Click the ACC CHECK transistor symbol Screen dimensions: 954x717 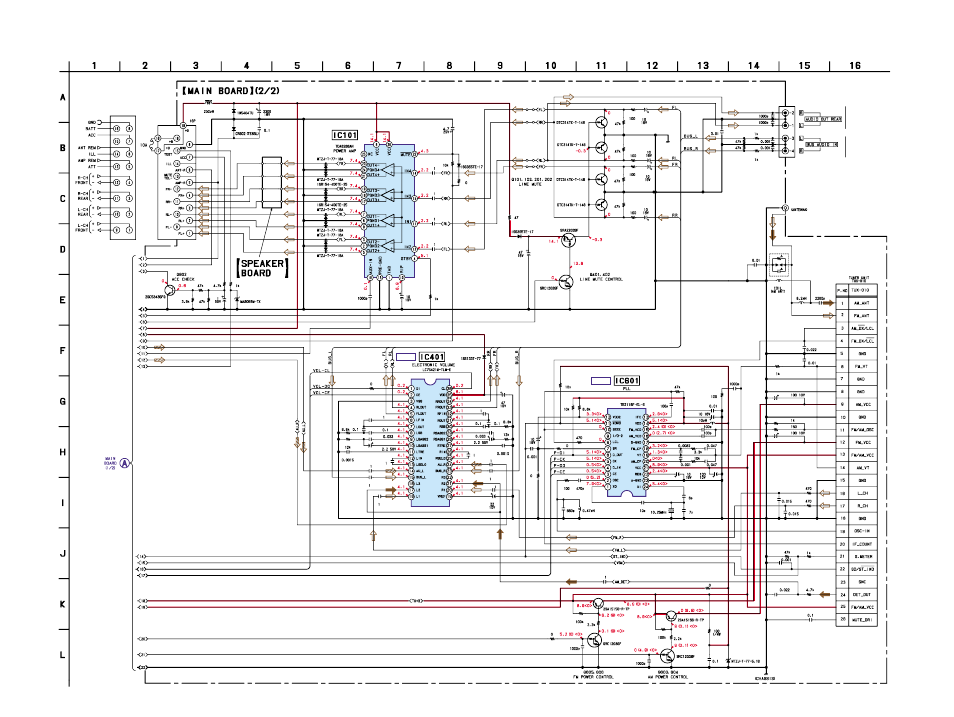tap(169, 290)
